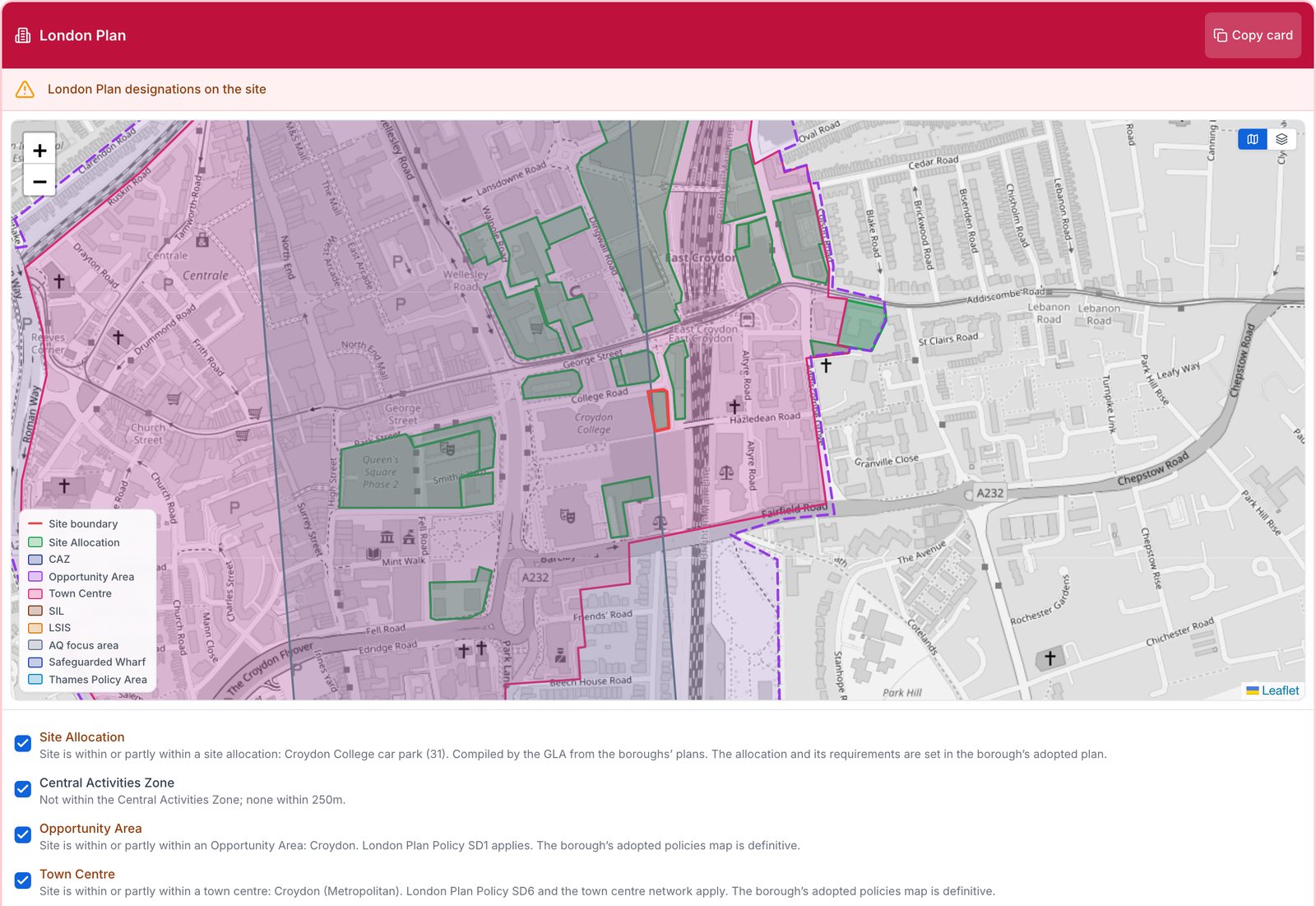Click the pink Town Centre legend swatch
The image size is (1316, 906).
coord(35,593)
